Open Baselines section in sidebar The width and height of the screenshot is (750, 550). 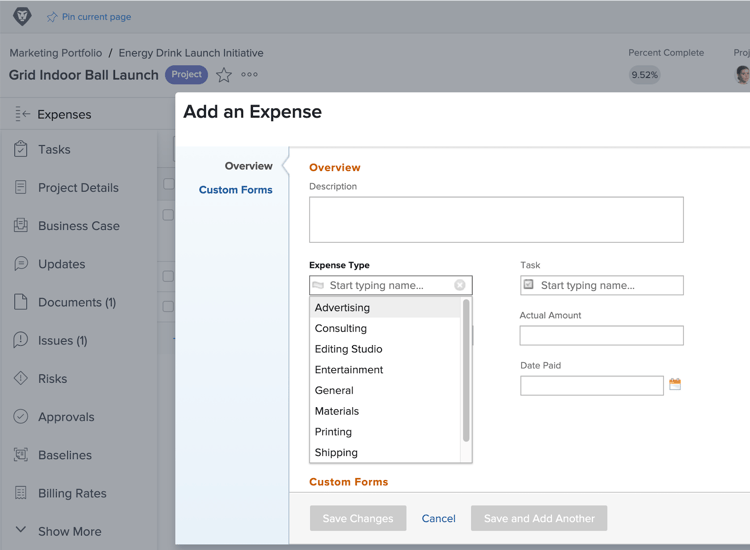point(65,455)
